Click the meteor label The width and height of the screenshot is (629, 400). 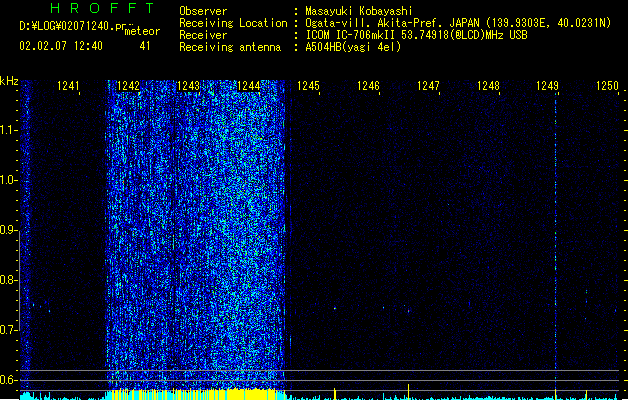point(142,31)
